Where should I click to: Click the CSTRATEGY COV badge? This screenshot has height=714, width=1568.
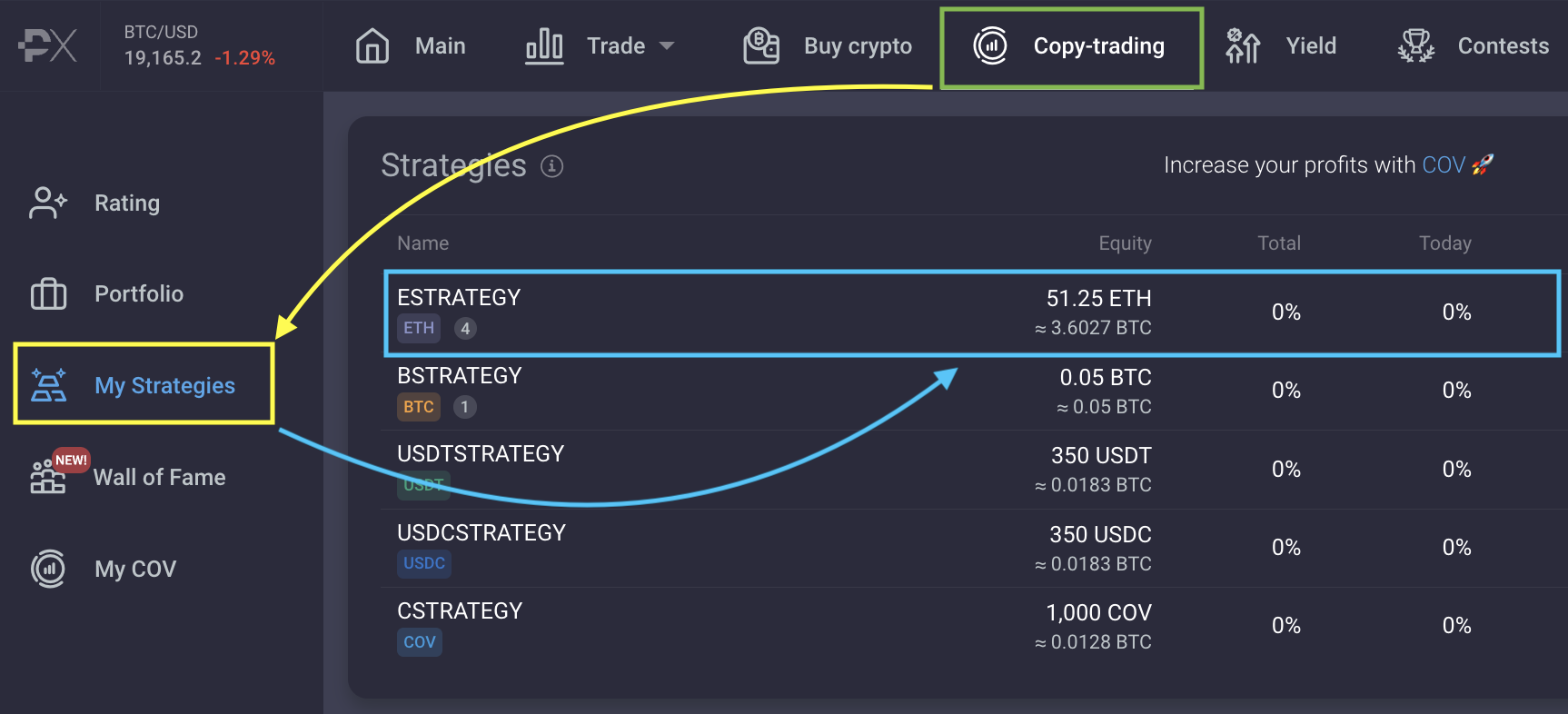coord(420,642)
